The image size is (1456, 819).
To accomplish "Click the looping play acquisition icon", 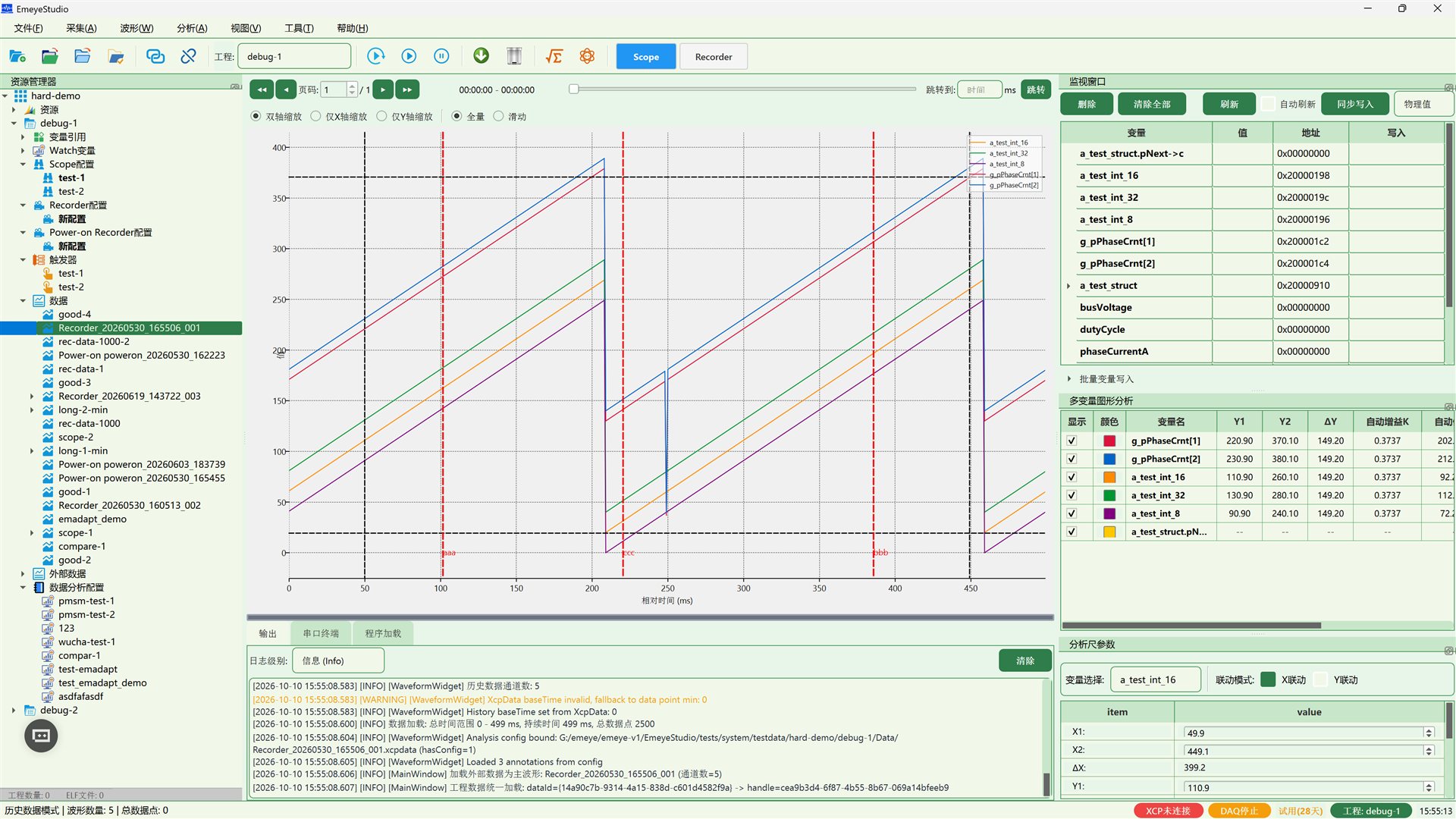I will (376, 56).
